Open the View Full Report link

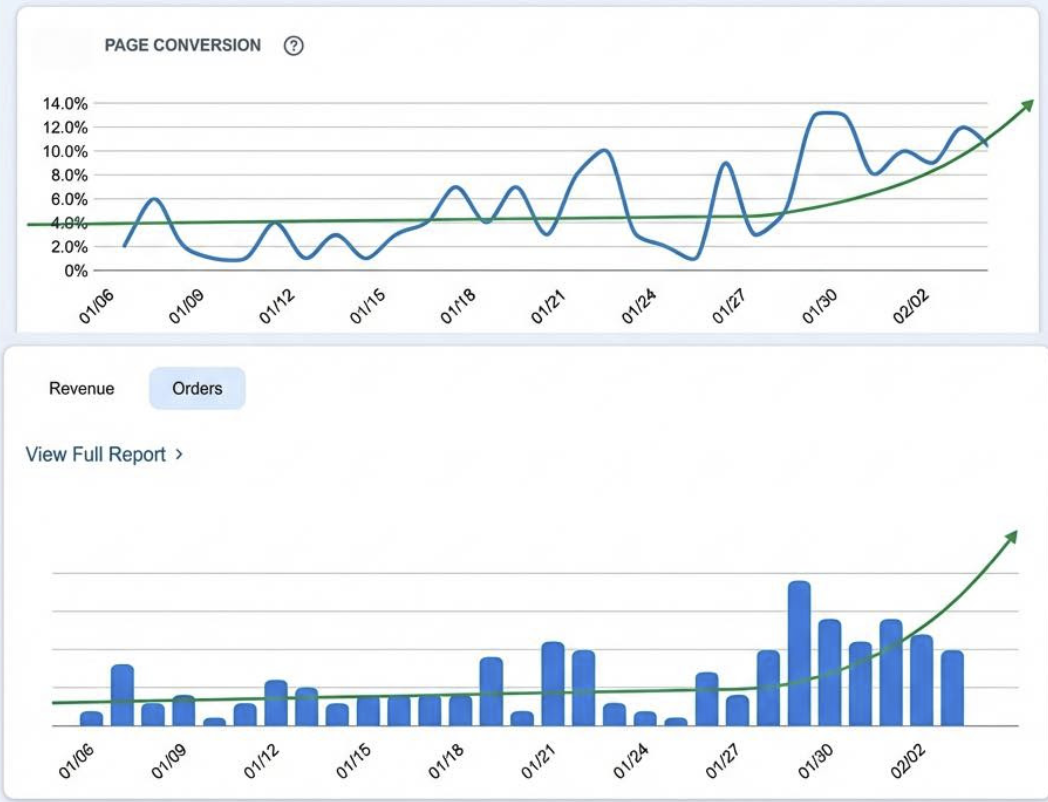[x=95, y=454]
